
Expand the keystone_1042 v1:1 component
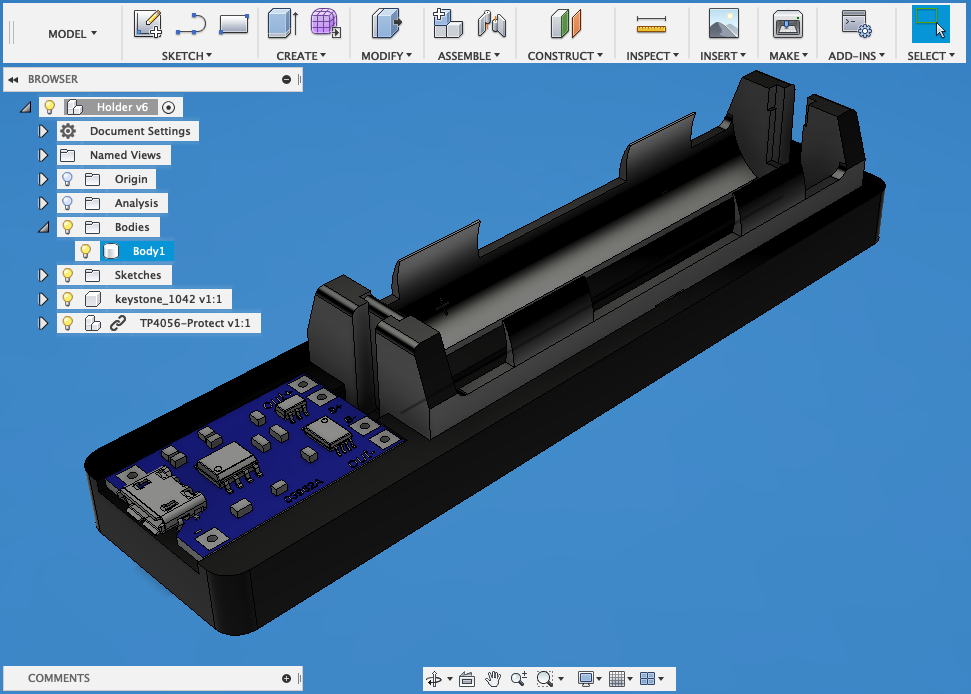(x=43, y=299)
